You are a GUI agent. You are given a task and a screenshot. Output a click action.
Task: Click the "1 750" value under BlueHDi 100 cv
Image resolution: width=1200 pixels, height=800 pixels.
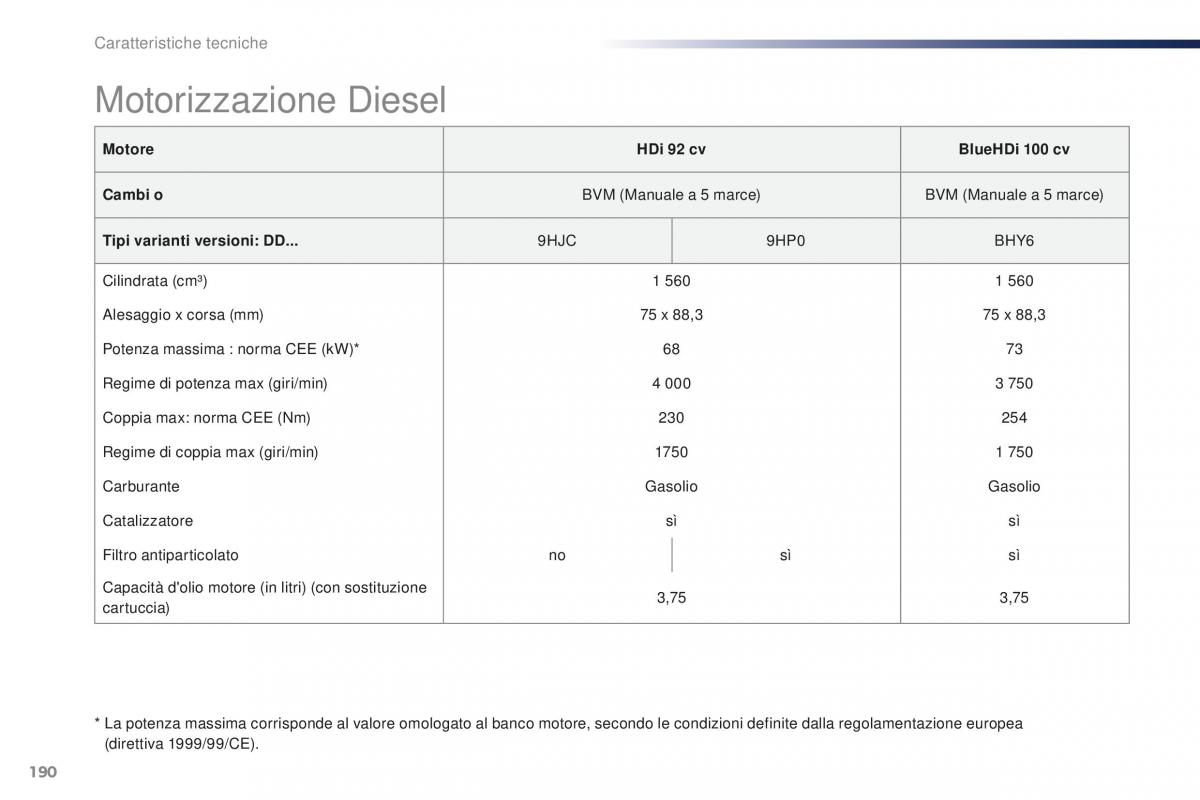(x=1014, y=452)
